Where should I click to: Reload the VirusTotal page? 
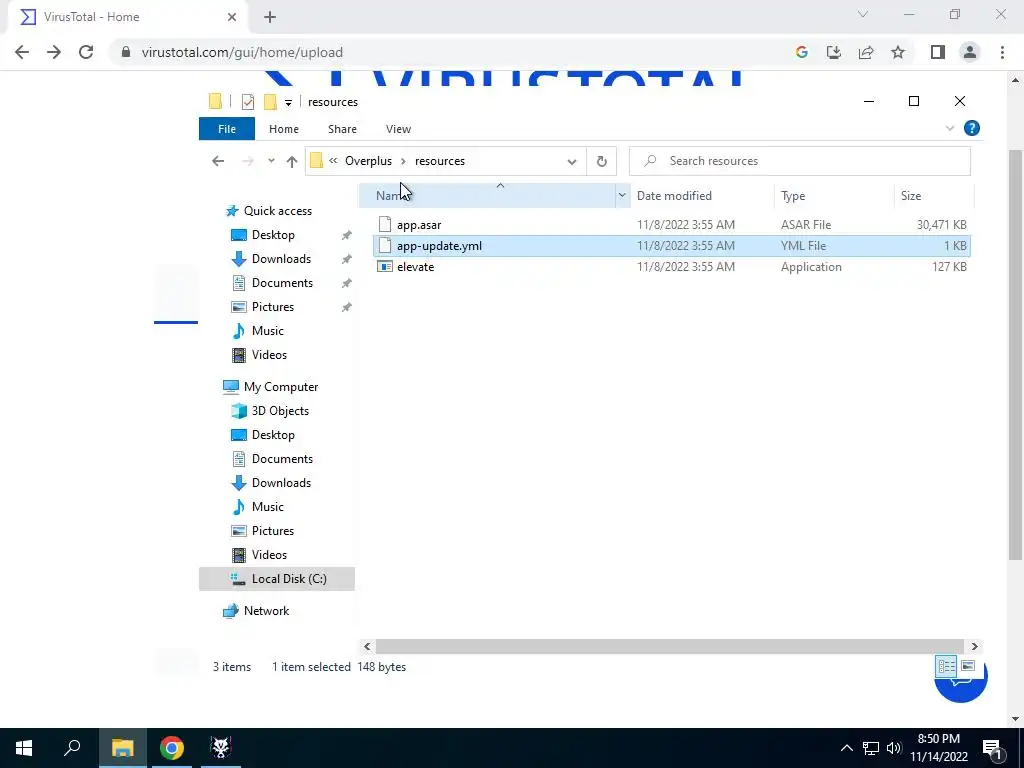click(86, 52)
